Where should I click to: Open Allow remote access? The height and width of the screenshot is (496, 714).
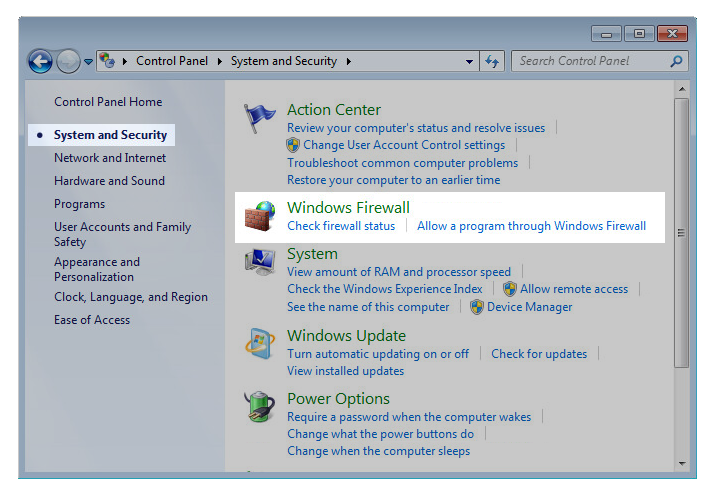574,289
